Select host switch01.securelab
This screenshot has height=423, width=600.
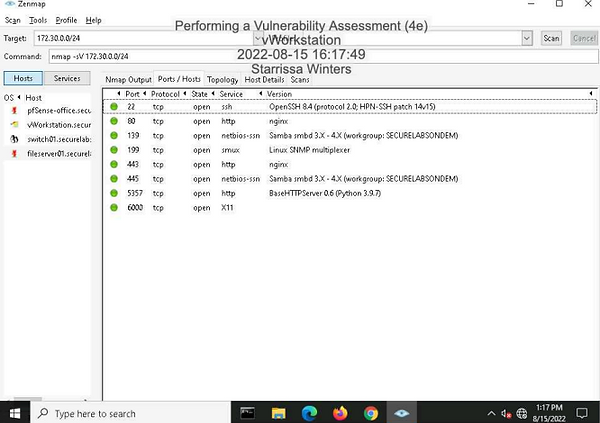click(59, 139)
